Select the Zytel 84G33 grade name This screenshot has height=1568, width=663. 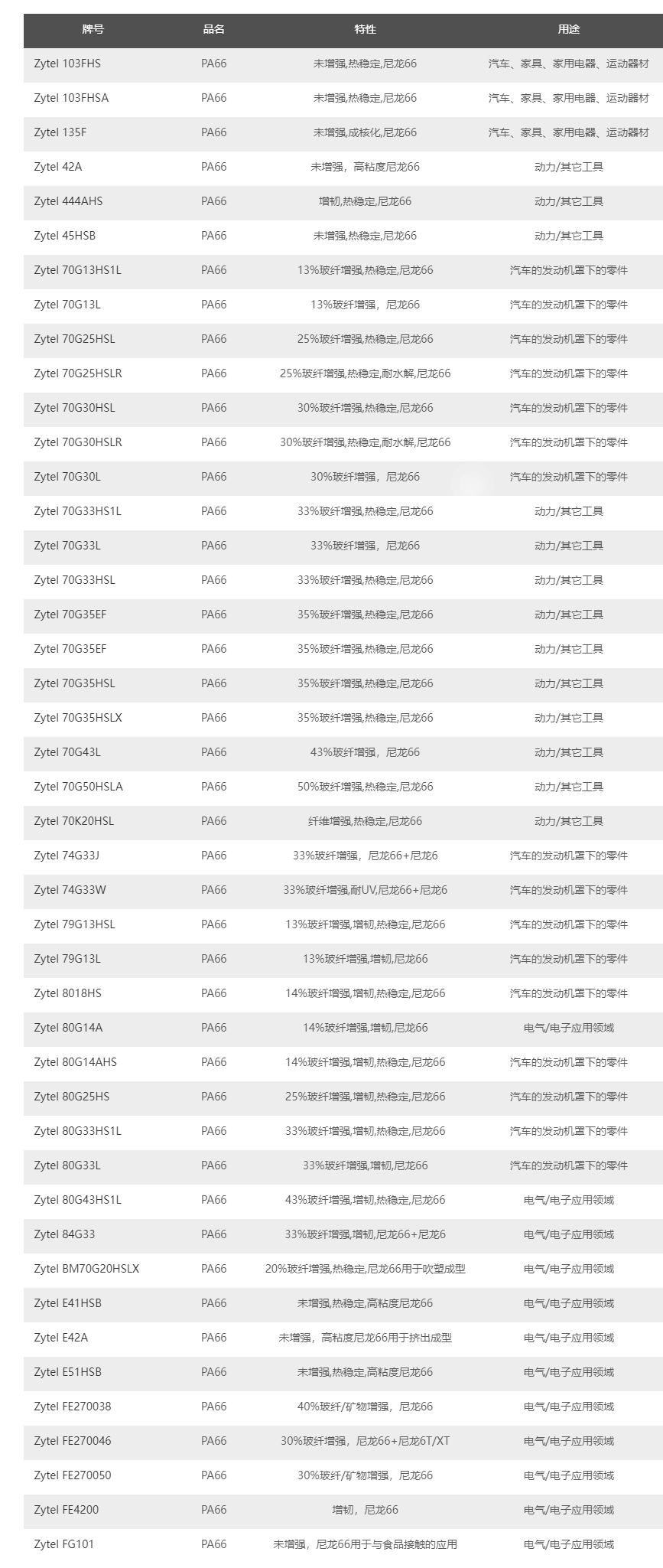64,1234
